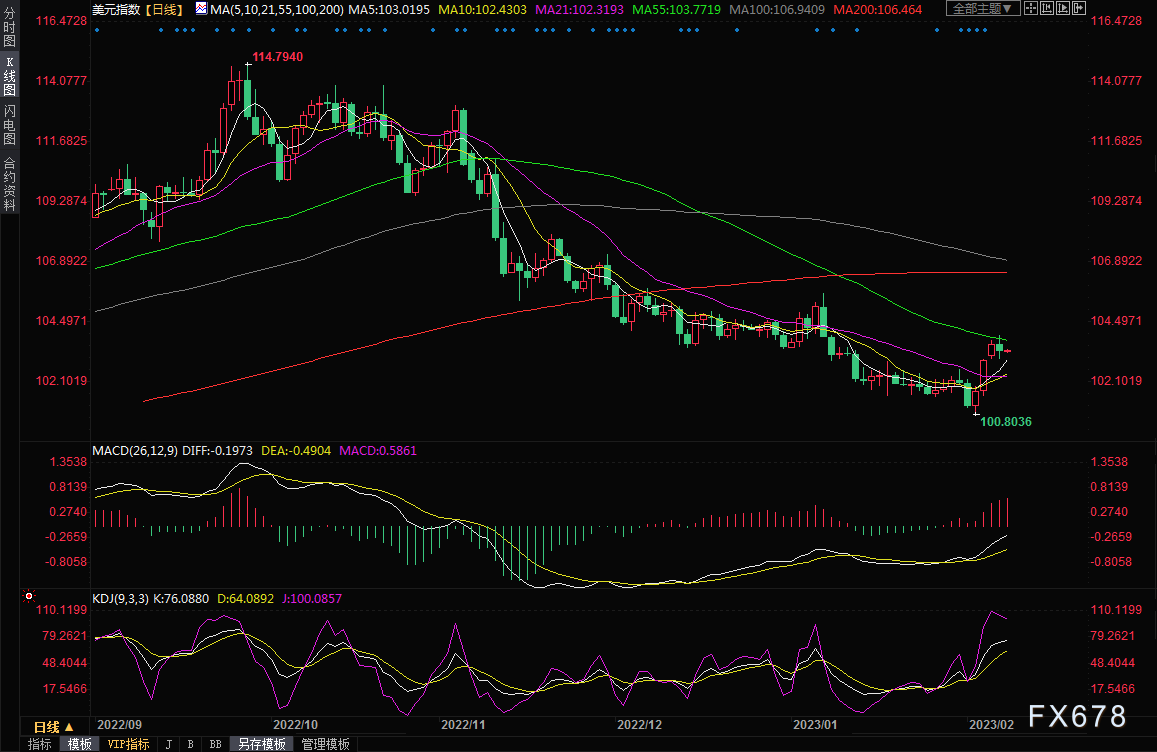Viewport: 1157px width, 752px height.
Task: Click the expand-panel arrow icon at top right
Action: (1079, 8)
